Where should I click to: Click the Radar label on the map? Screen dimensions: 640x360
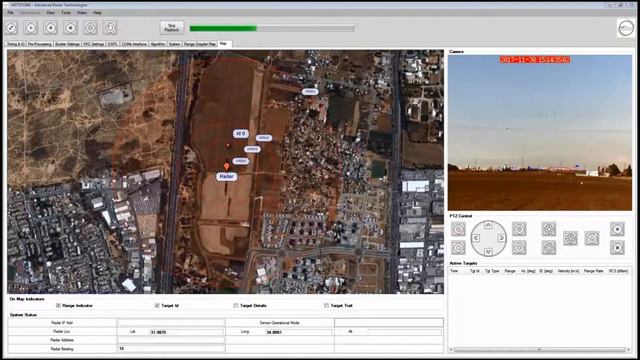(x=227, y=176)
